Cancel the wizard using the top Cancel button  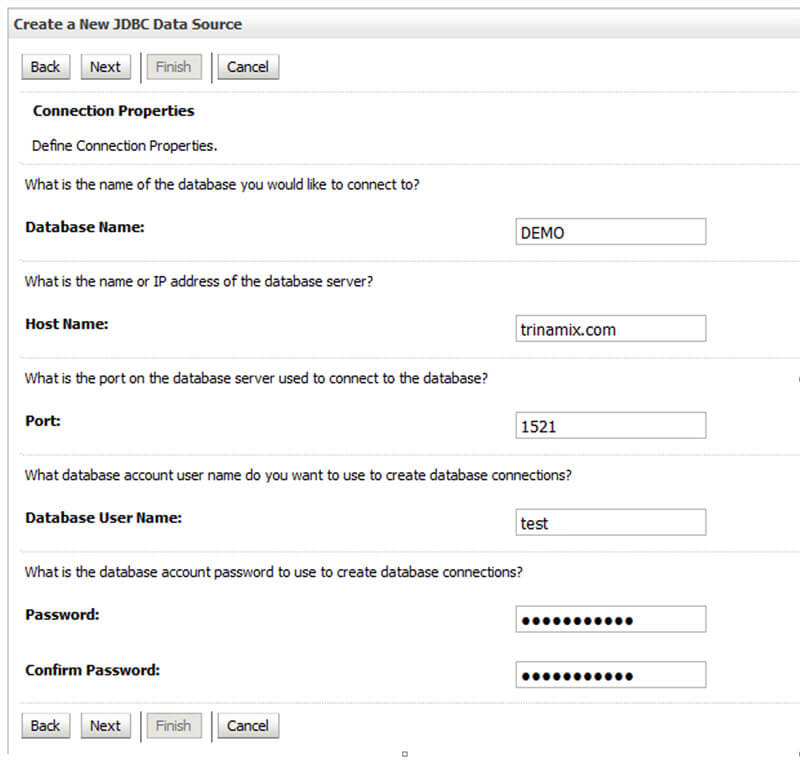click(248, 67)
